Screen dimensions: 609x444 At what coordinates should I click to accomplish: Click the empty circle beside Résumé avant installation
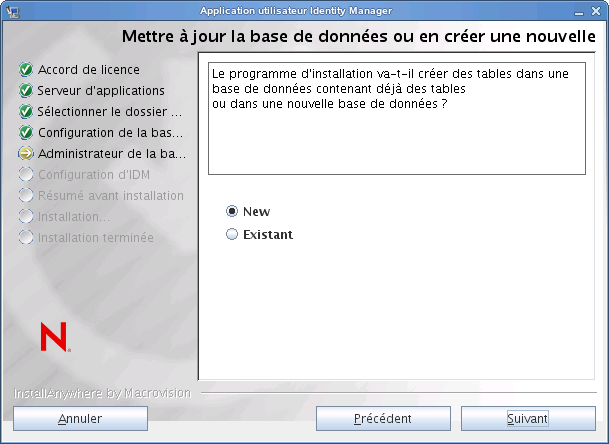click(26, 195)
